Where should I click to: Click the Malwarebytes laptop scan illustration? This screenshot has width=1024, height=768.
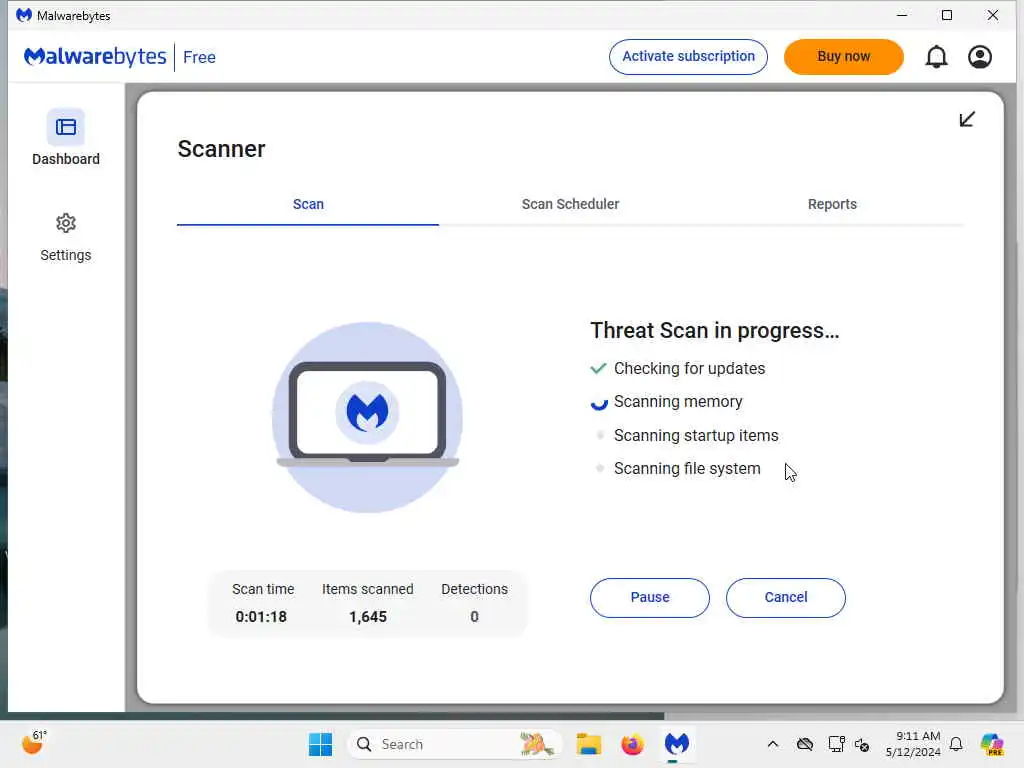click(x=368, y=417)
